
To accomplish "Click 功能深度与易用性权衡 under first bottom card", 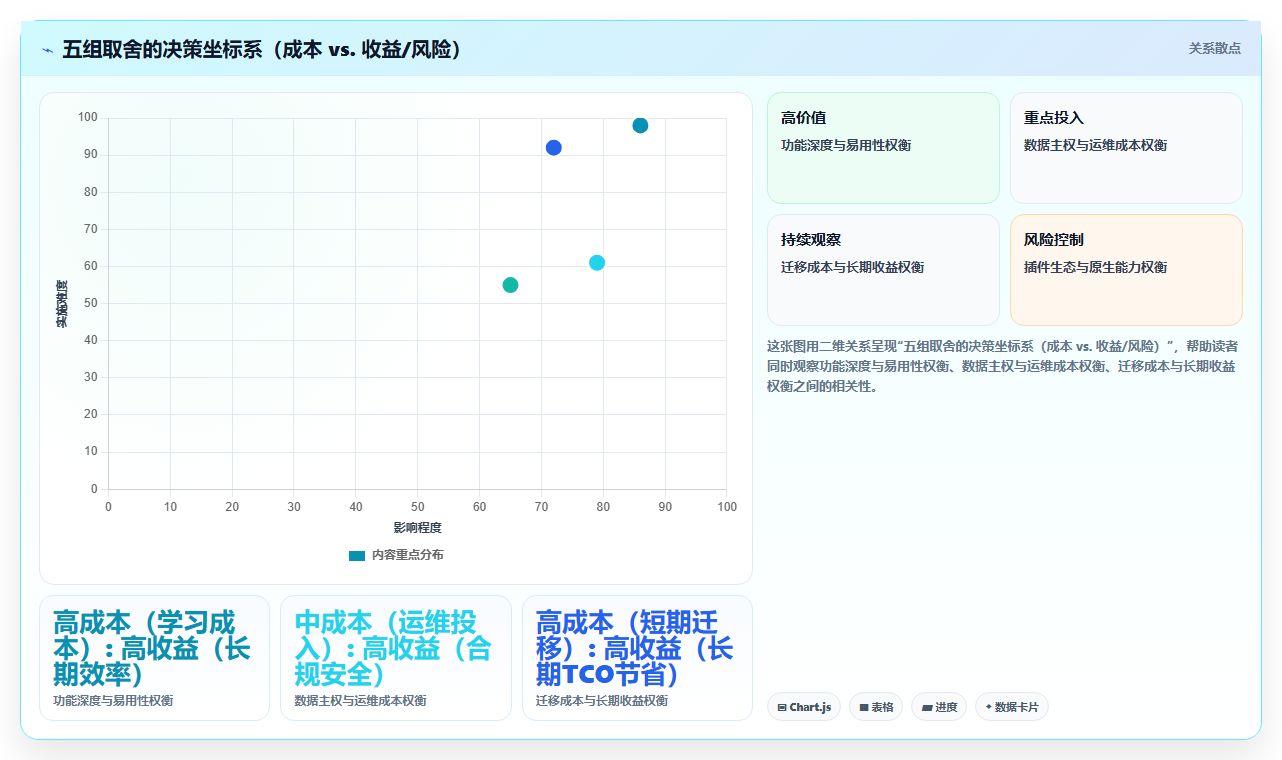I will [x=113, y=701].
